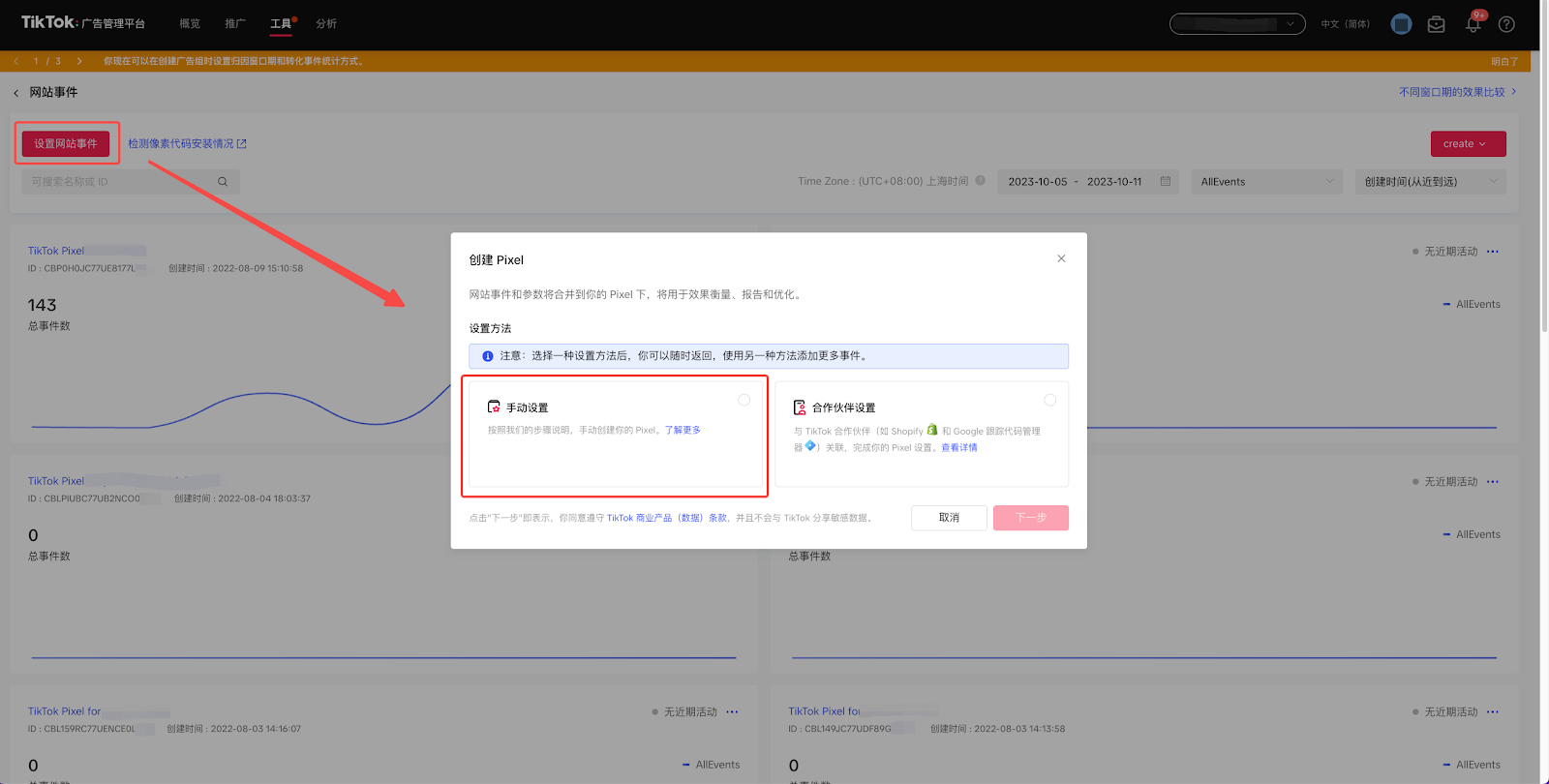Select the 手动设置 radio button
The width and height of the screenshot is (1549, 784).
(744, 400)
